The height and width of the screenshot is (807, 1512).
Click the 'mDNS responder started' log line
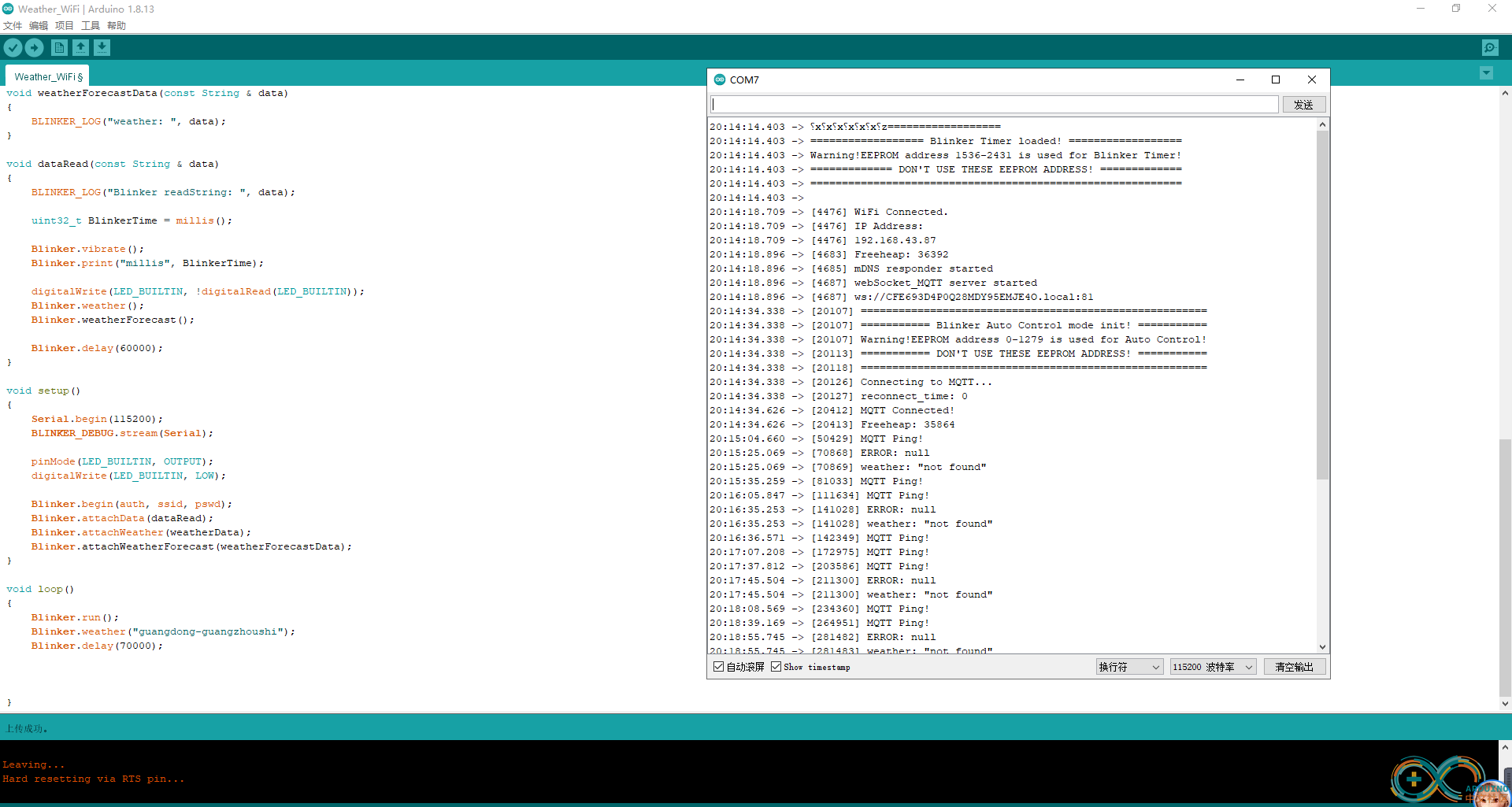click(x=851, y=268)
